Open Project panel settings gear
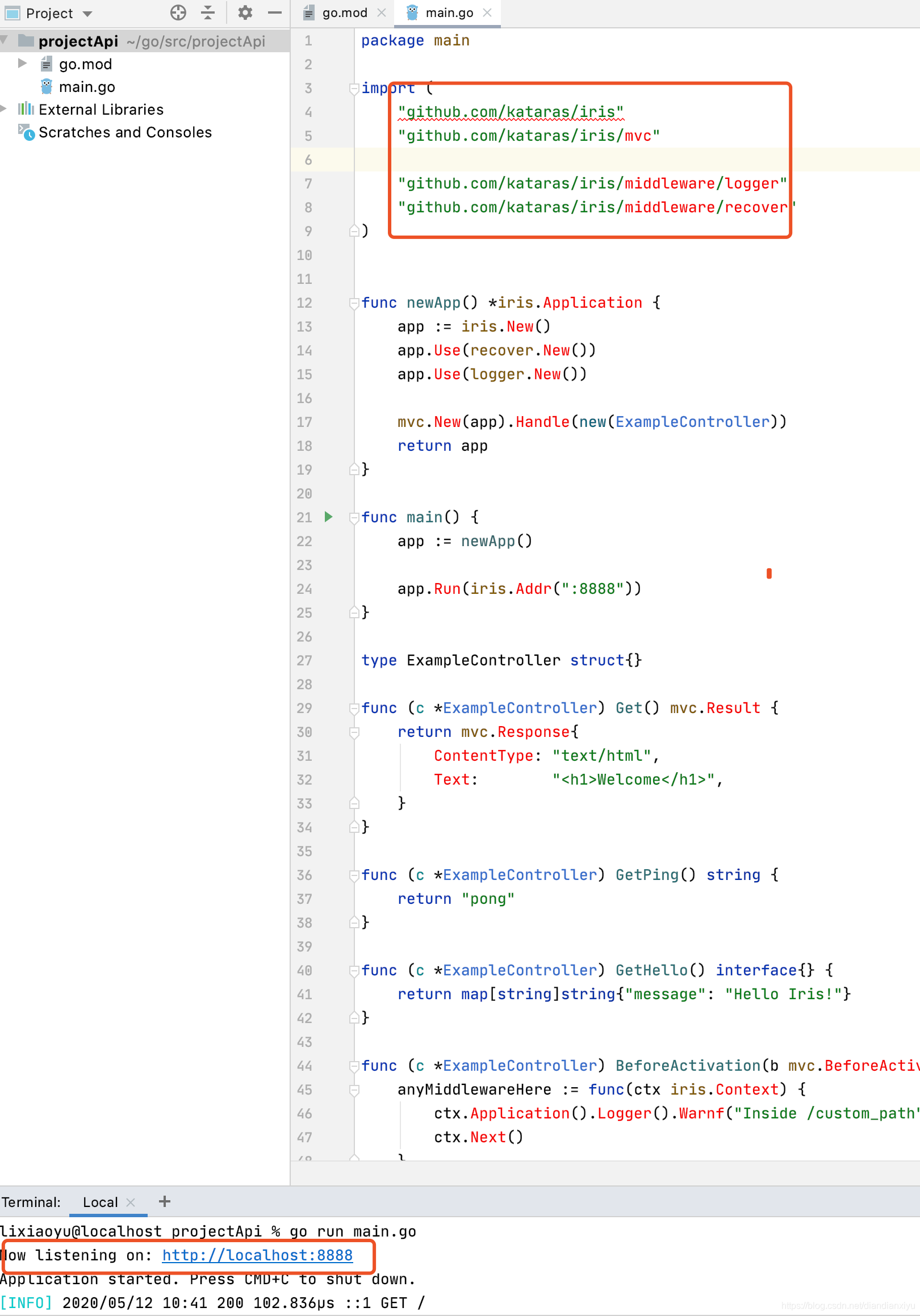920x1316 pixels. click(x=245, y=12)
